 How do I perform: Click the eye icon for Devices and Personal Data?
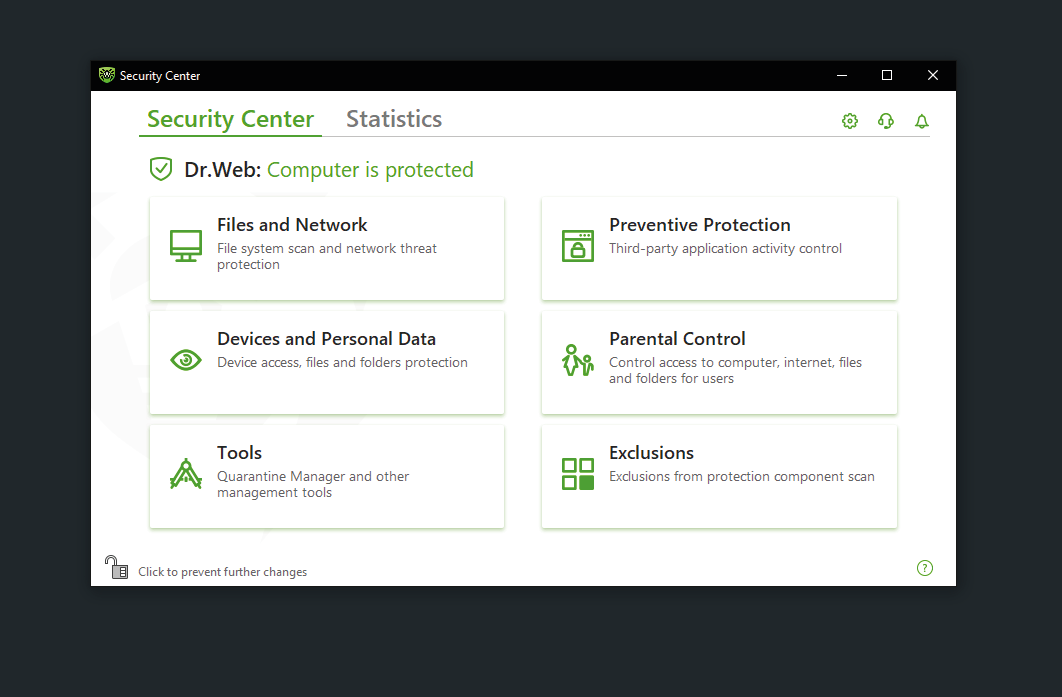pyautogui.click(x=186, y=360)
